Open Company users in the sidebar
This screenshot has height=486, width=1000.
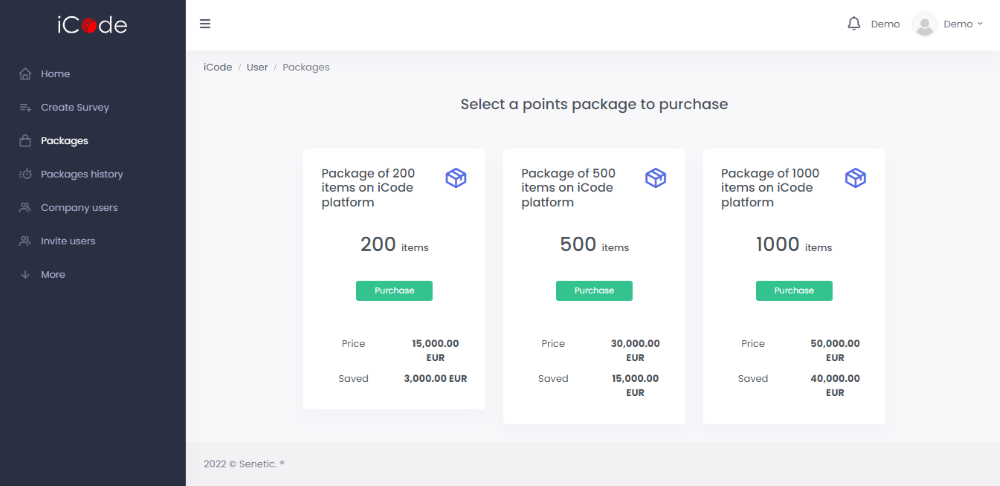78,208
